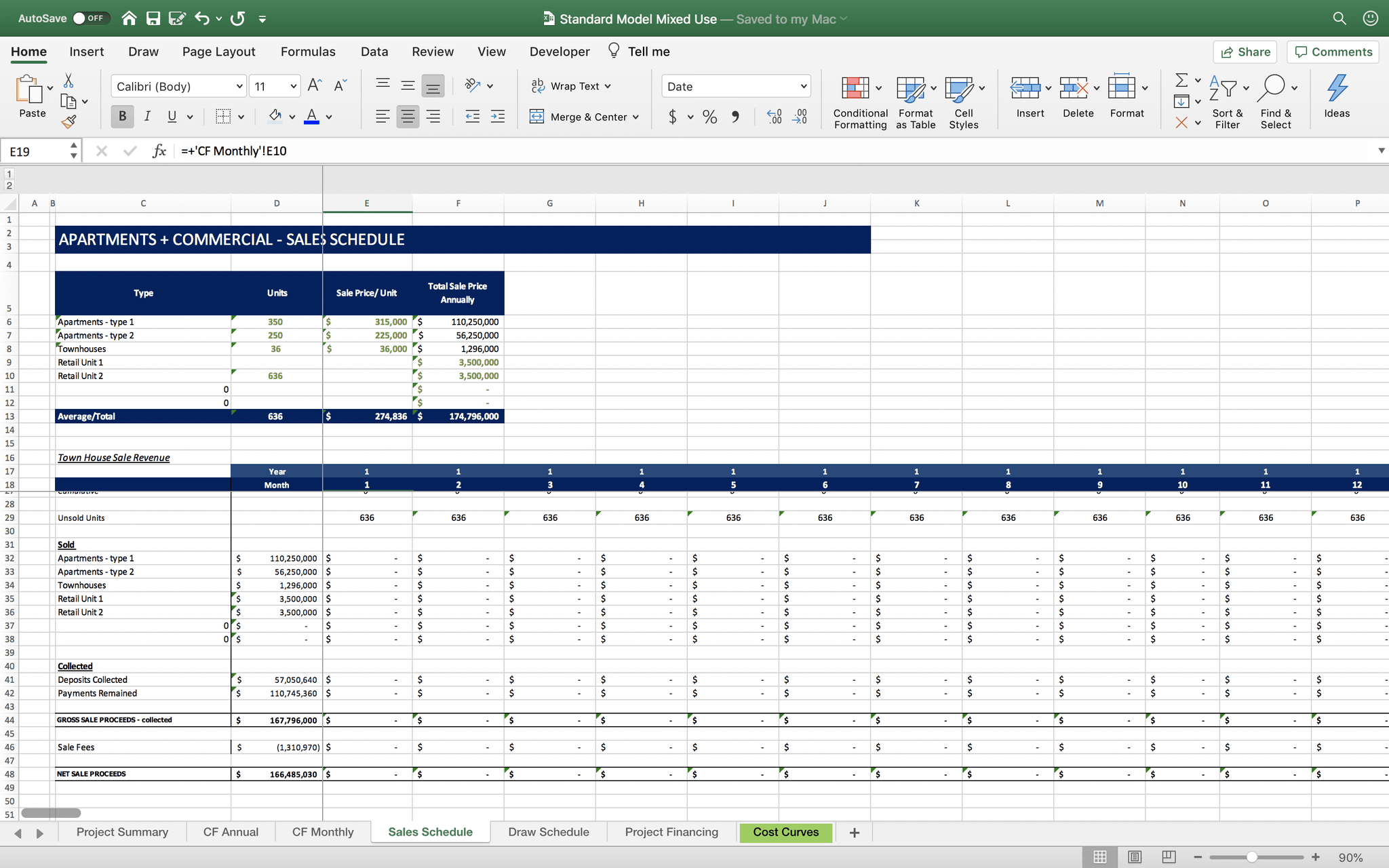Click the search magnifier in title bar
The image size is (1389, 868).
pos(1339,18)
